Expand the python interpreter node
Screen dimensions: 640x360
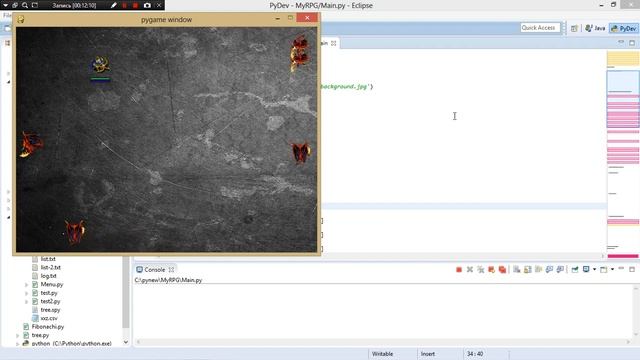coord(18,344)
